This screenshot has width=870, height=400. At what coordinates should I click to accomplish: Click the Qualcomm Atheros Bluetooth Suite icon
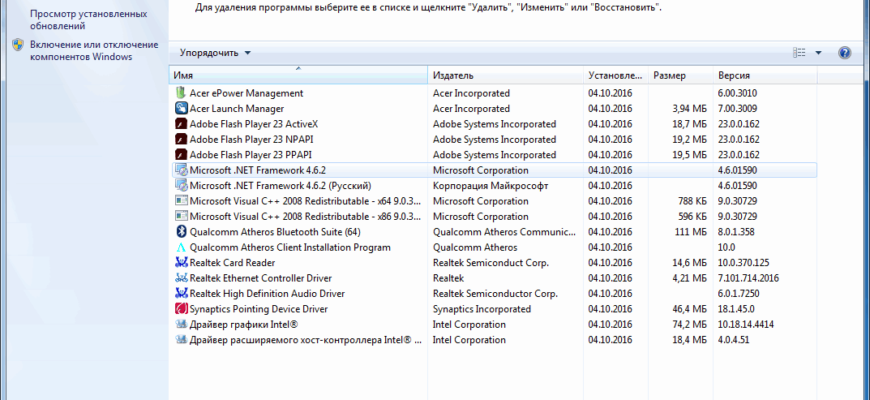tap(180, 232)
